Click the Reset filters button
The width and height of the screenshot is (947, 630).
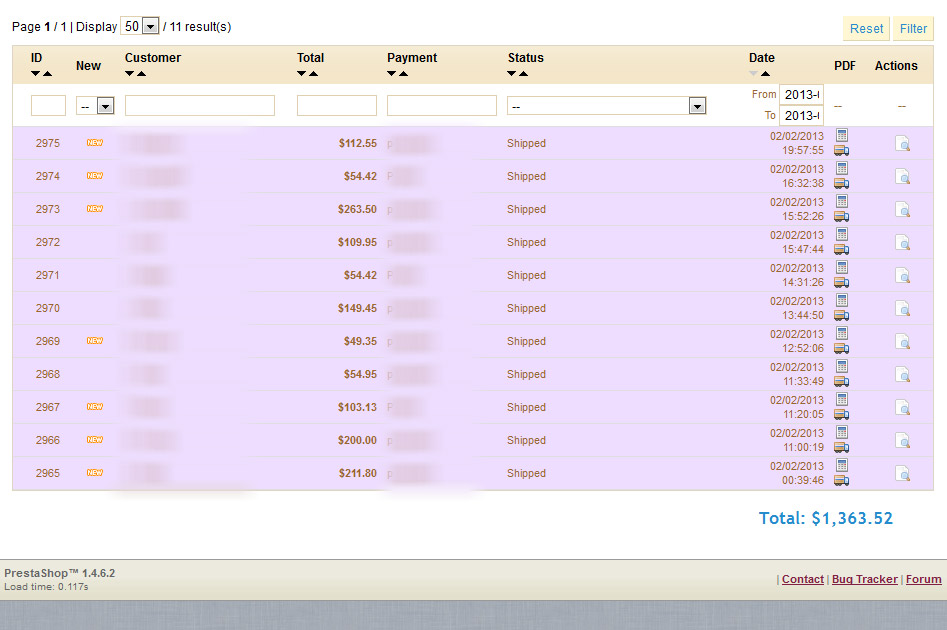tap(866, 28)
